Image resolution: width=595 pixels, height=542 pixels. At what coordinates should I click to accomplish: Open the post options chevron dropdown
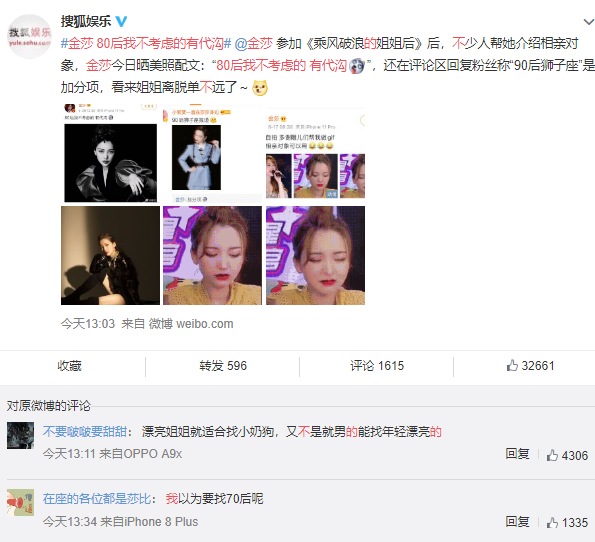589,22
